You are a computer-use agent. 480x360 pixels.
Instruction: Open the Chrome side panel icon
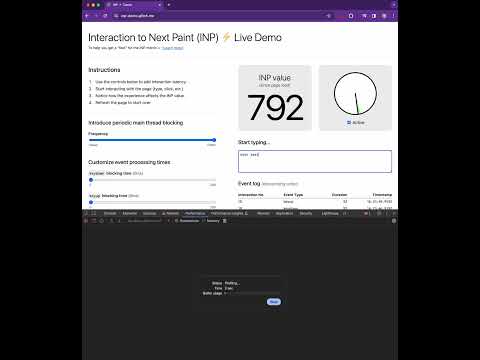[x=374, y=16]
